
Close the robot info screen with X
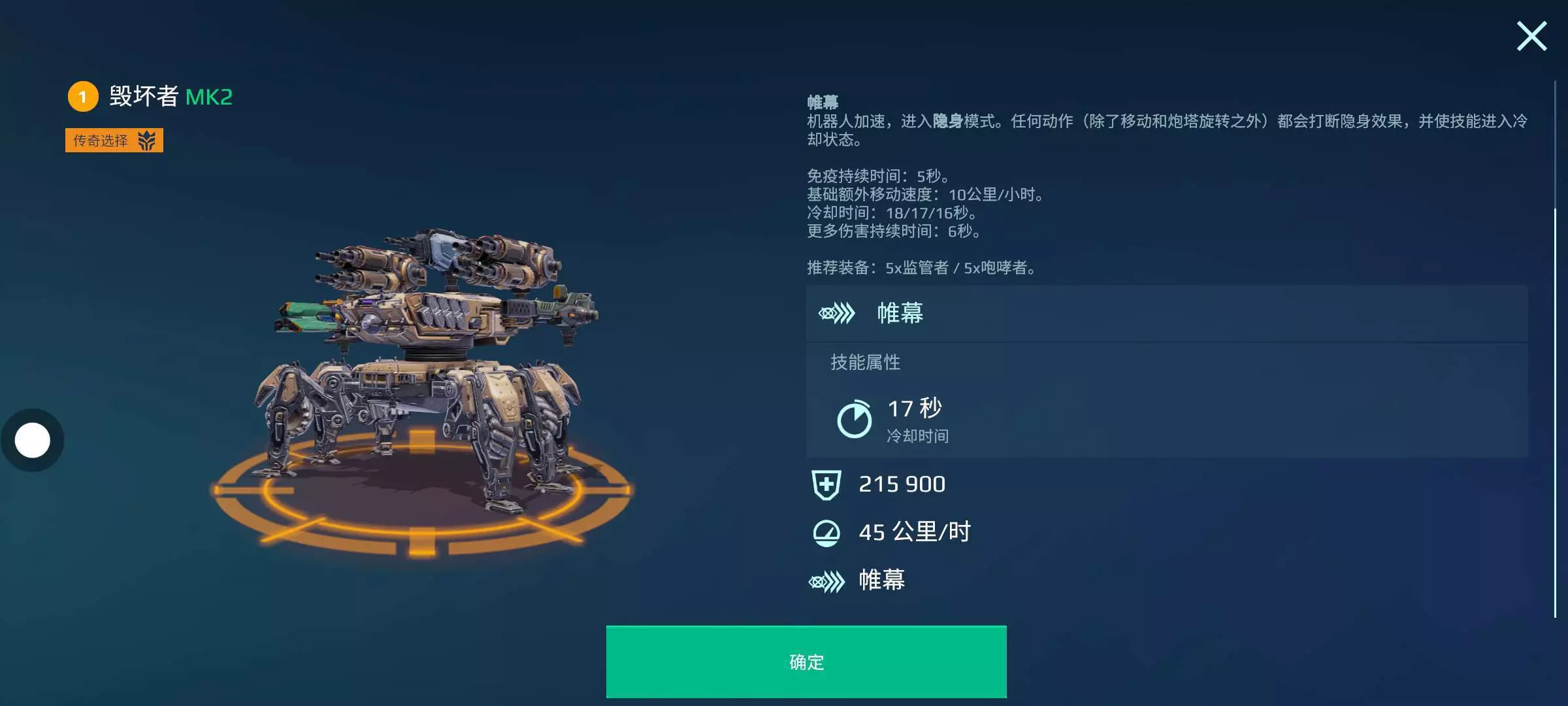tap(1531, 36)
